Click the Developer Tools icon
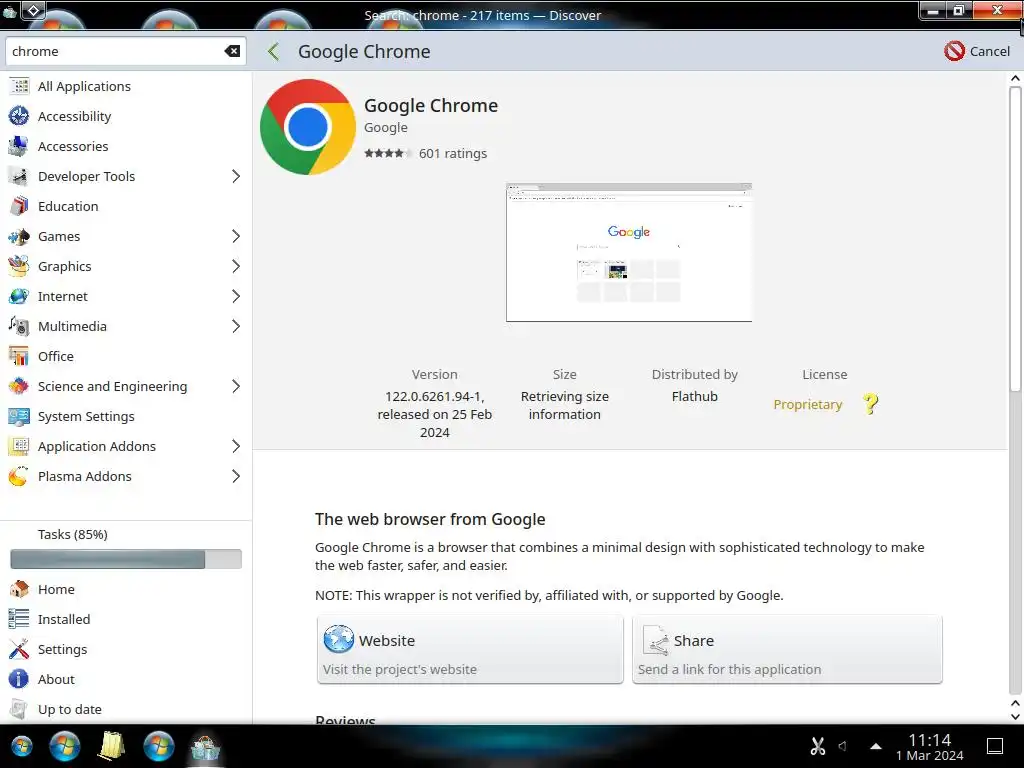The width and height of the screenshot is (1024, 768). tap(19, 176)
